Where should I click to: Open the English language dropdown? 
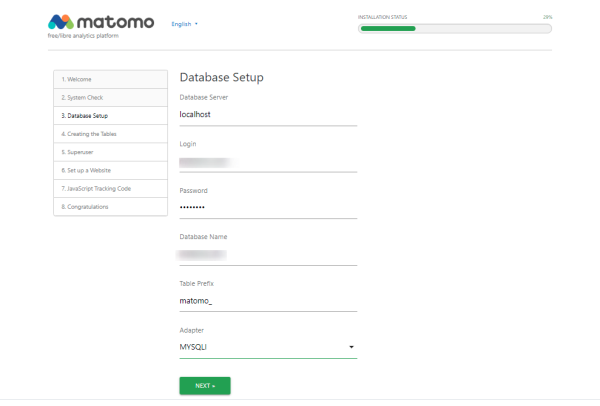(184, 23)
